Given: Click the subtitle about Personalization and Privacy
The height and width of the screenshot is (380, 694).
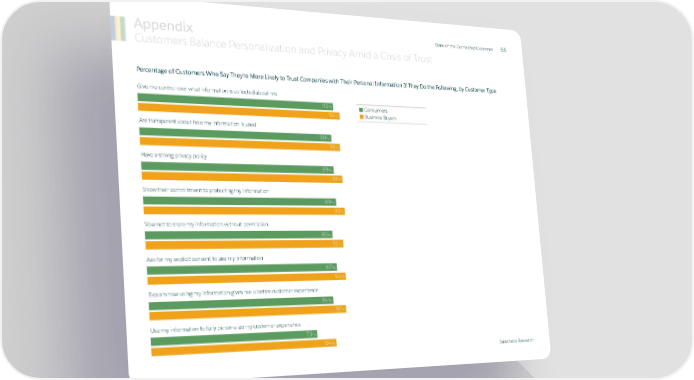Looking at the screenshot, I should [x=283, y=48].
